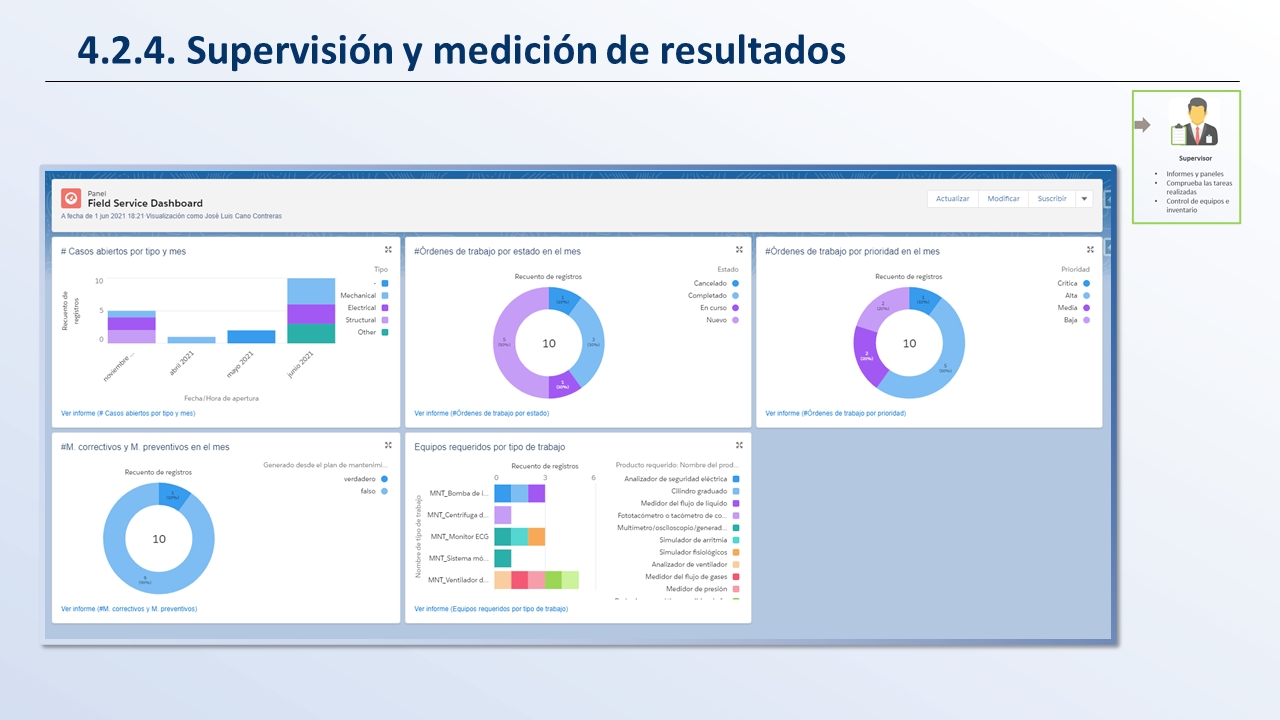Click the Suscribir button
Viewport: 1280px width, 720px height.
click(x=1051, y=198)
